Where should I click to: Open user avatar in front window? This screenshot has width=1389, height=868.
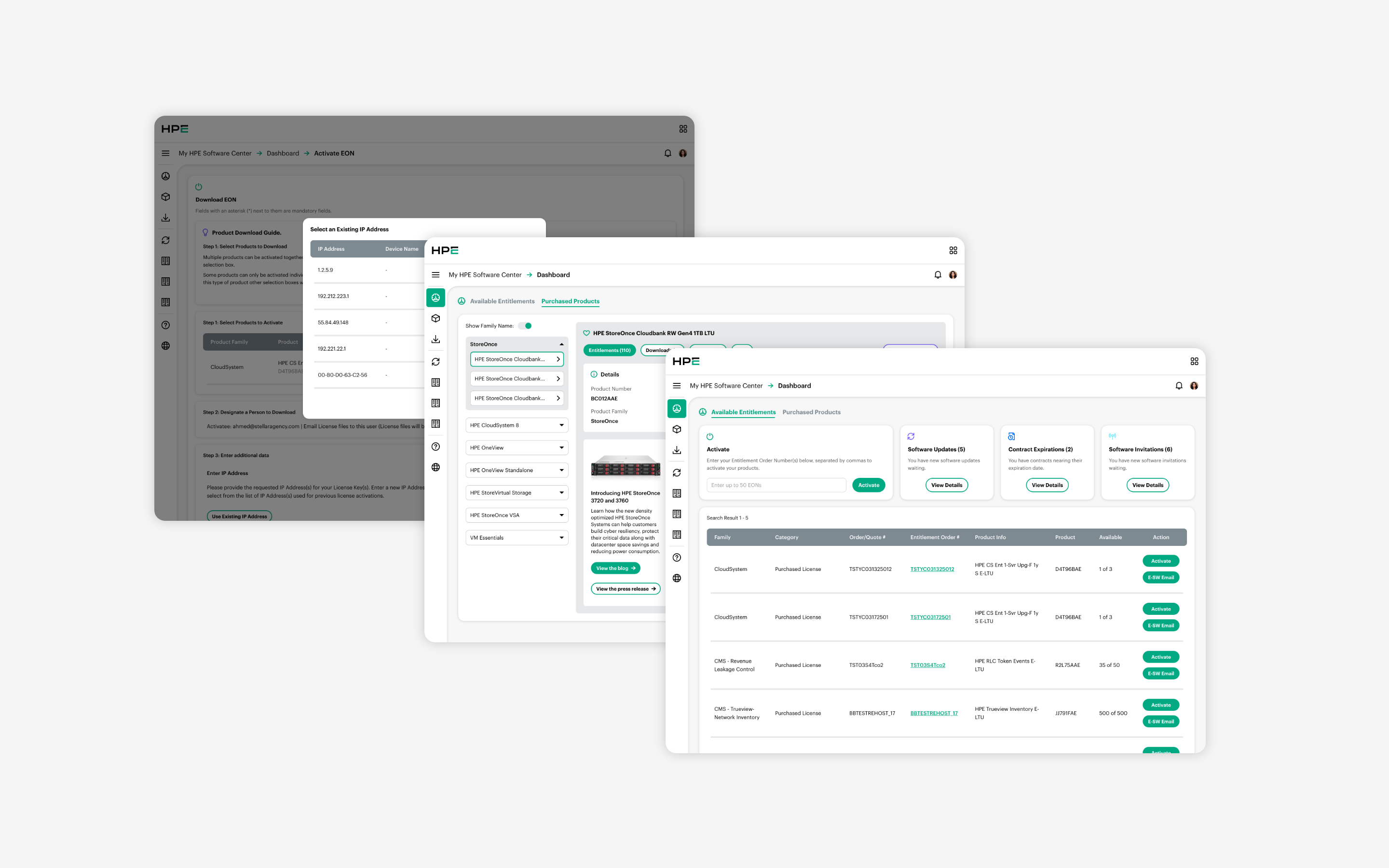(1194, 386)
